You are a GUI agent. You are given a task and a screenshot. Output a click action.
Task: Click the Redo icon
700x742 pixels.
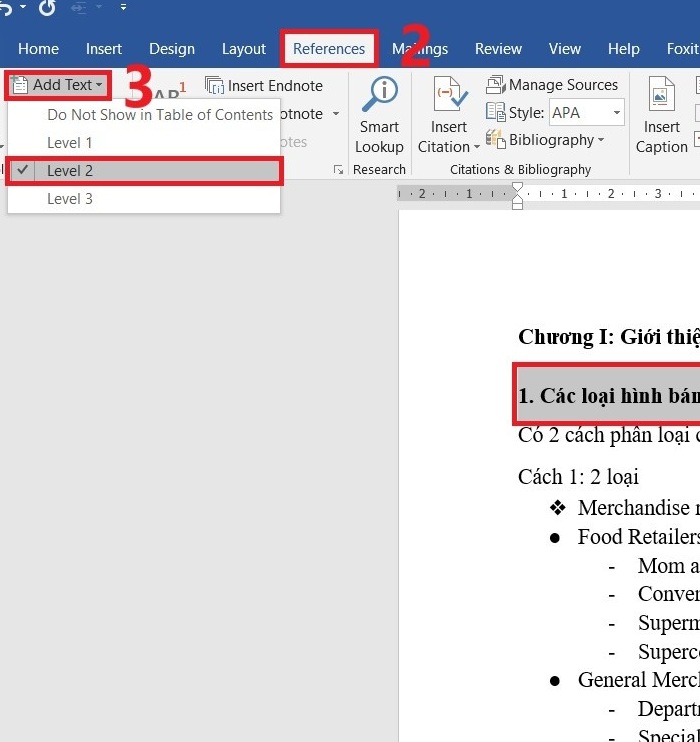(47, 7)
